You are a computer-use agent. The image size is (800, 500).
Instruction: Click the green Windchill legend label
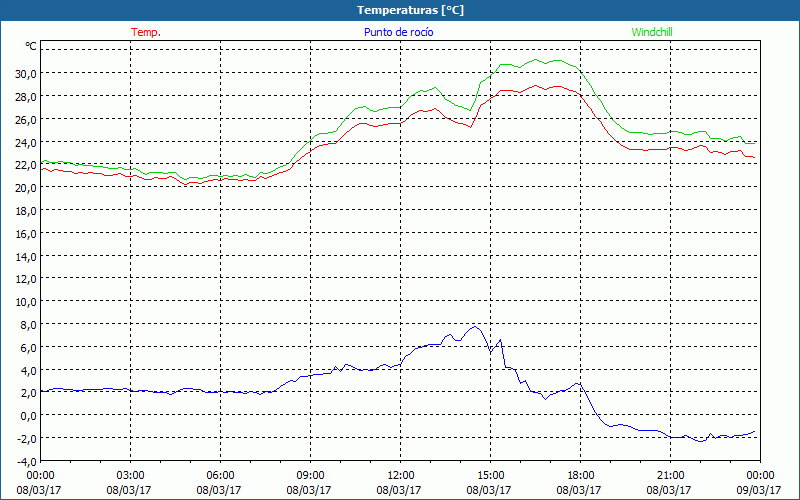click(x=652, y=32)
